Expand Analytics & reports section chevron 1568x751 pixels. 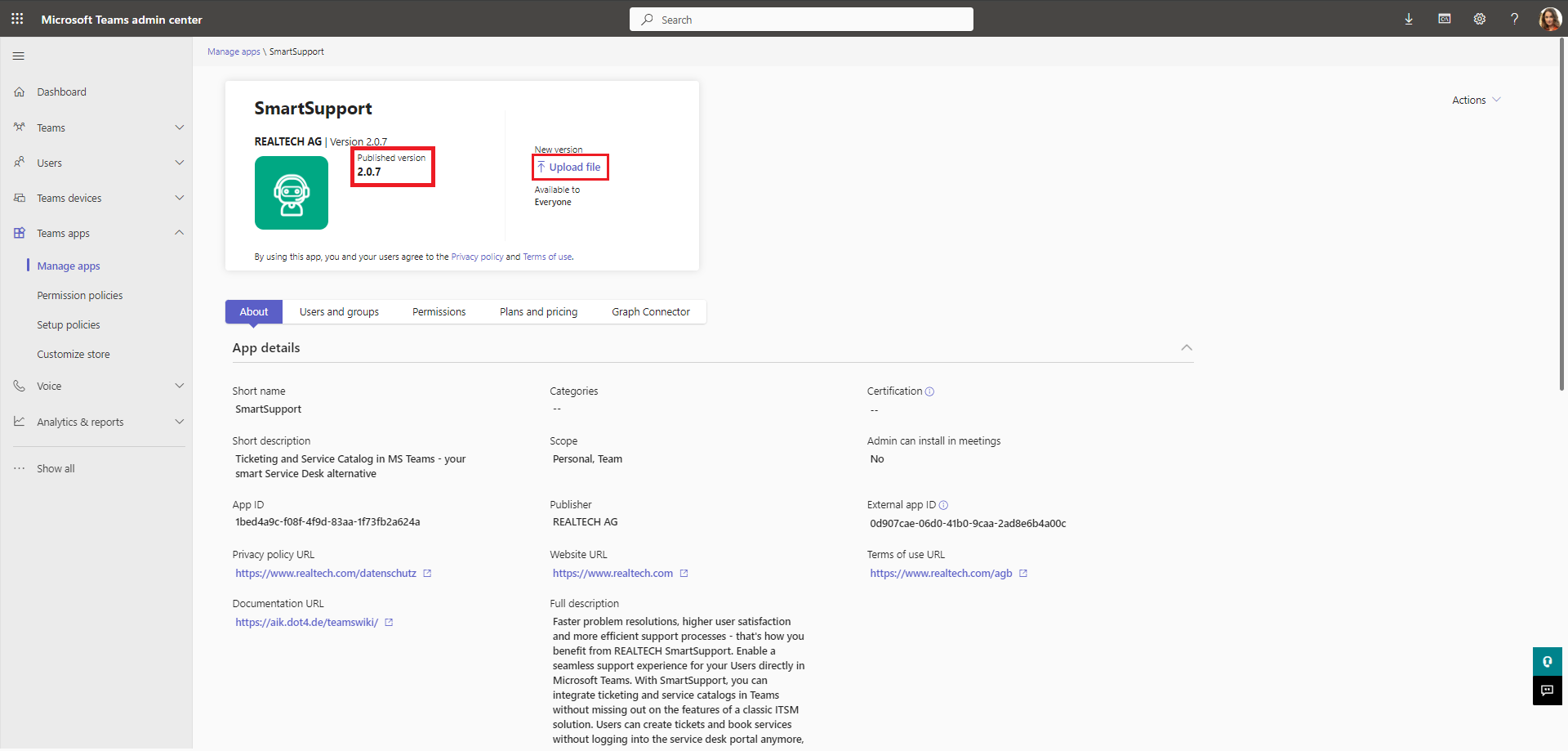[180, 422]
